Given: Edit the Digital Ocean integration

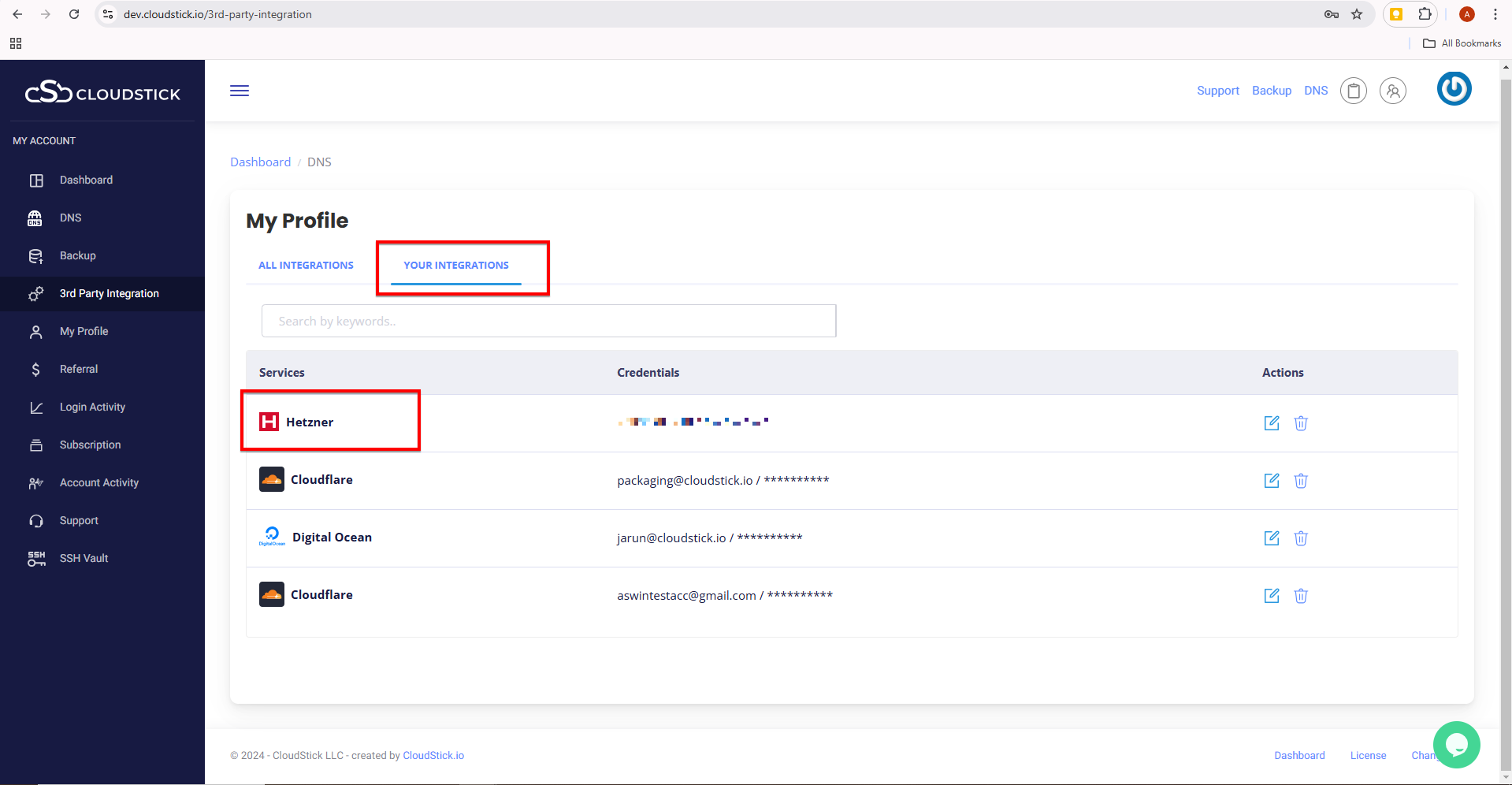Looking at the screenshot, I should [x=1271, y=538].
